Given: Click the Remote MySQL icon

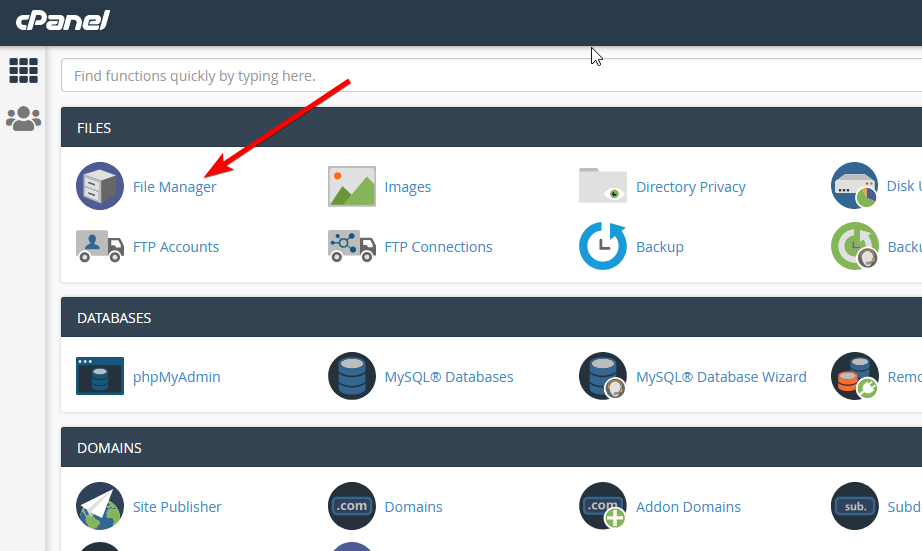Looking at the screenshot, I should (x=854, y=376).
